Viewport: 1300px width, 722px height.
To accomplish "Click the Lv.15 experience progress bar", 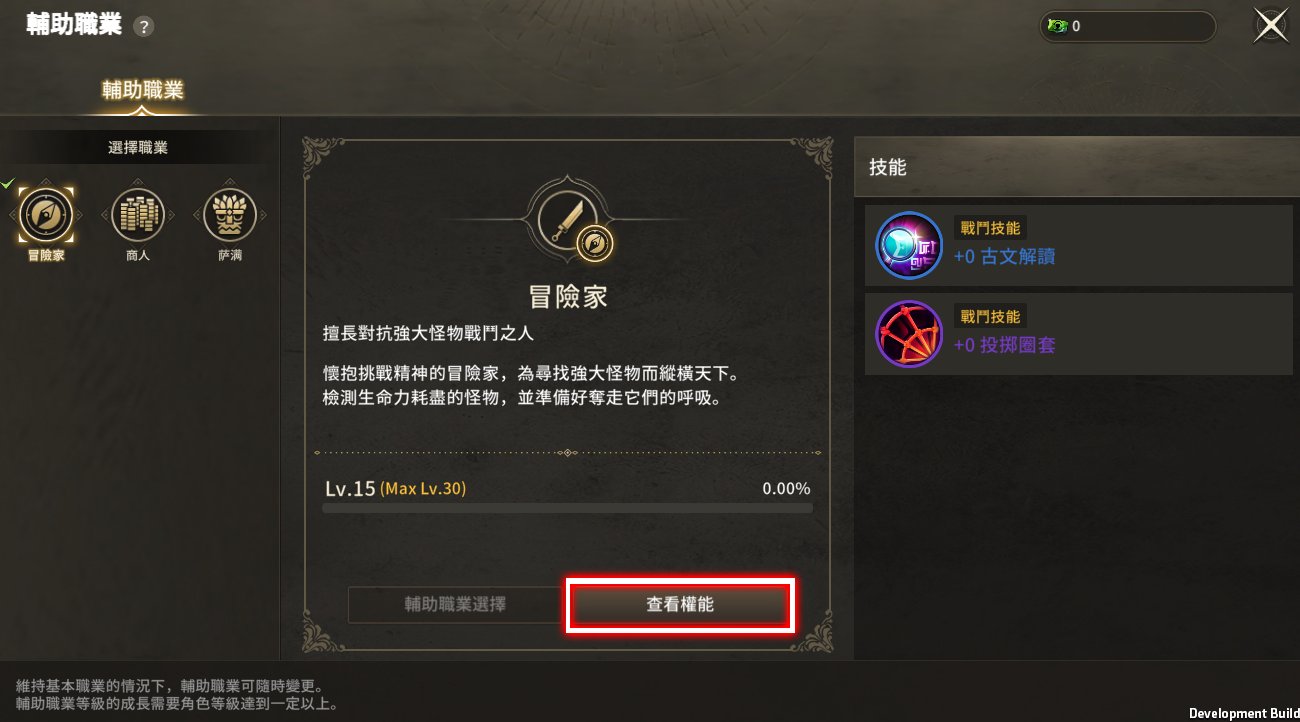I will point(567,508).
